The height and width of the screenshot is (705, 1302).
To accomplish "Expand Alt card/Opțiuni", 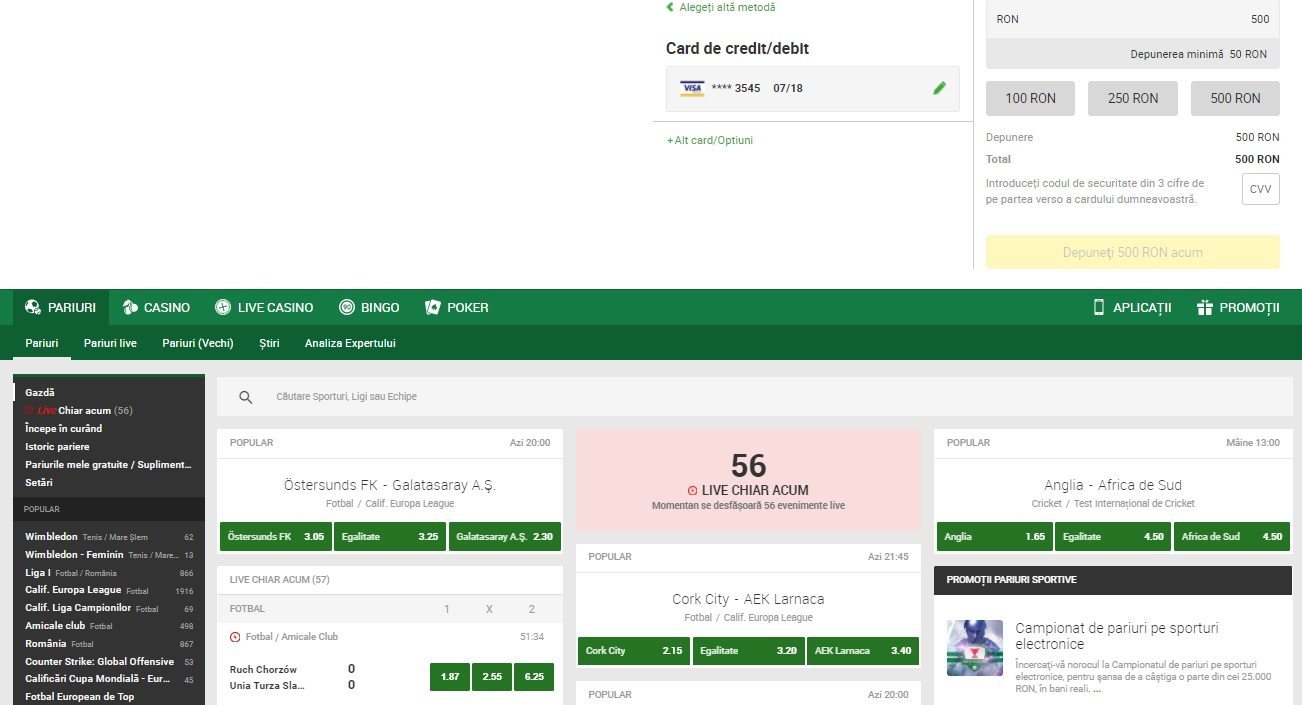I will (710, 140).
